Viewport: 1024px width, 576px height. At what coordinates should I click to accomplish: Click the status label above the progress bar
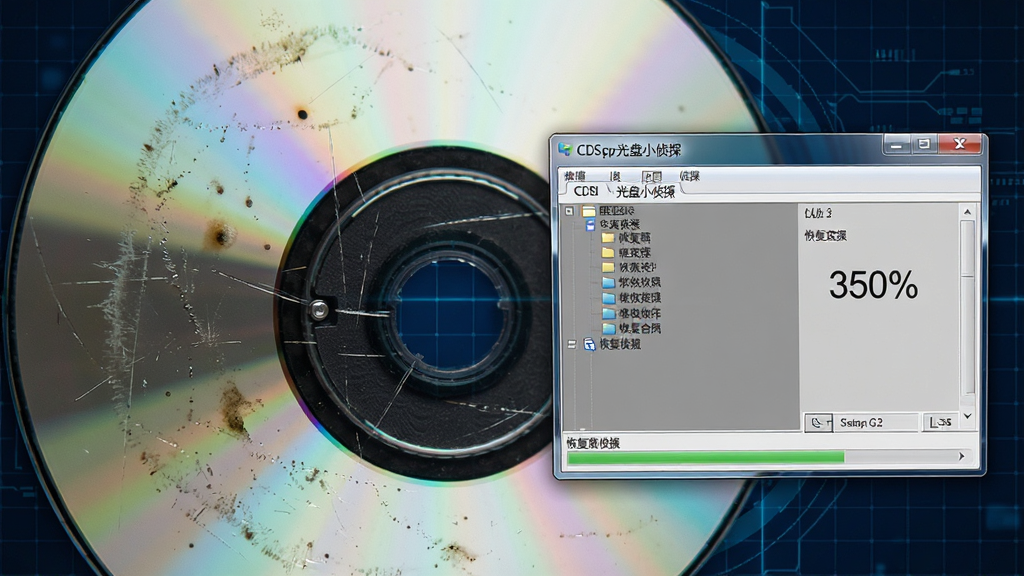point(593,443)
